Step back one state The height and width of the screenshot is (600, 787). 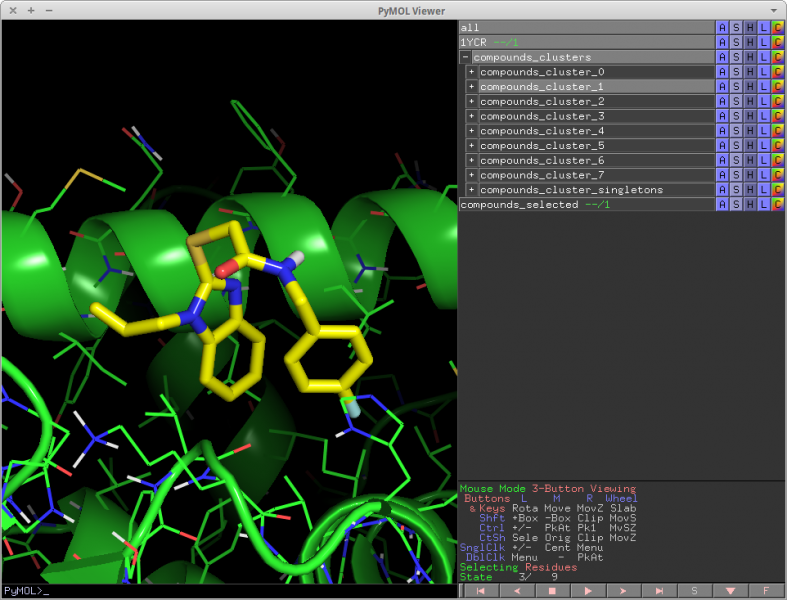(516, 591)
